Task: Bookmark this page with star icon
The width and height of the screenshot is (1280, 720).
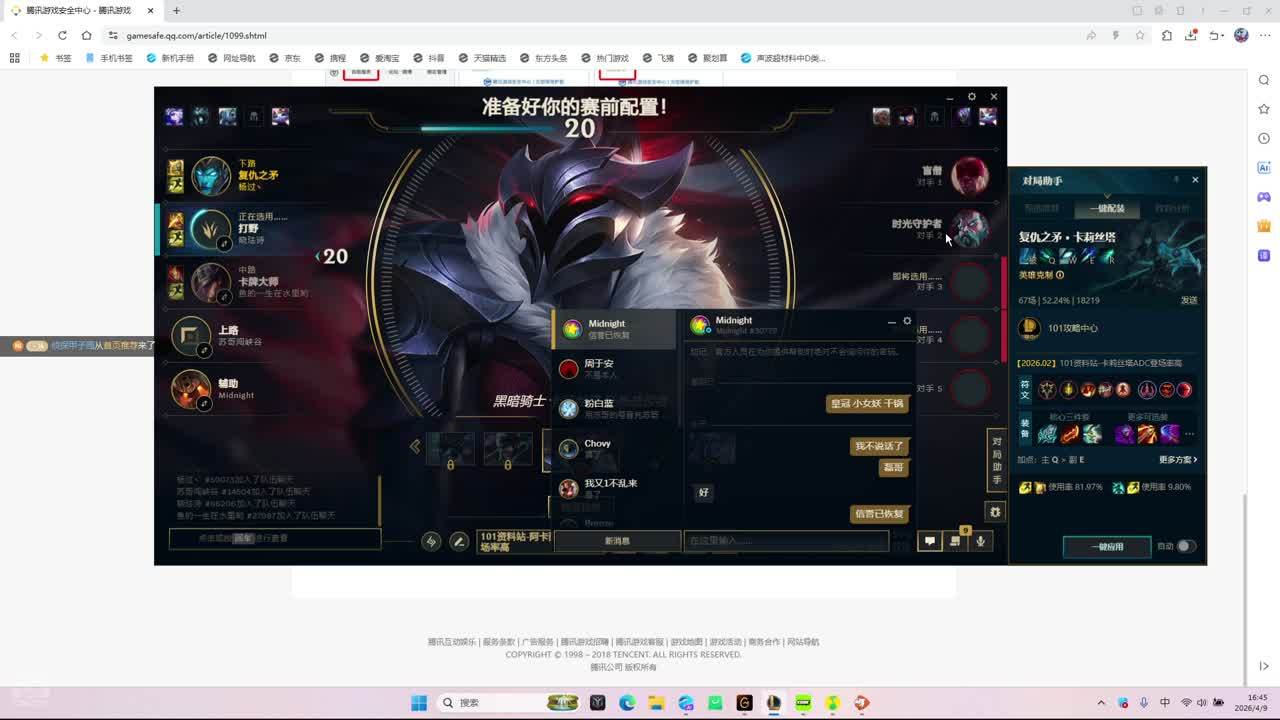Action: [x=1140, y=35]
